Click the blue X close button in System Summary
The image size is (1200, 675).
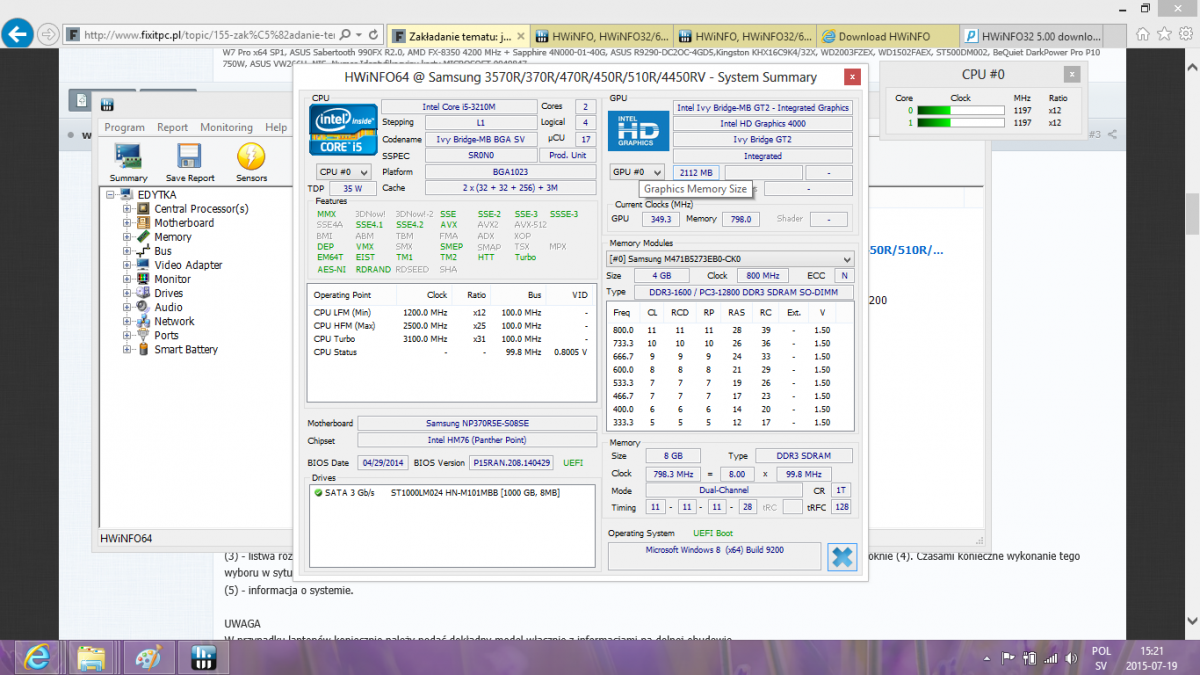point(843,557)
